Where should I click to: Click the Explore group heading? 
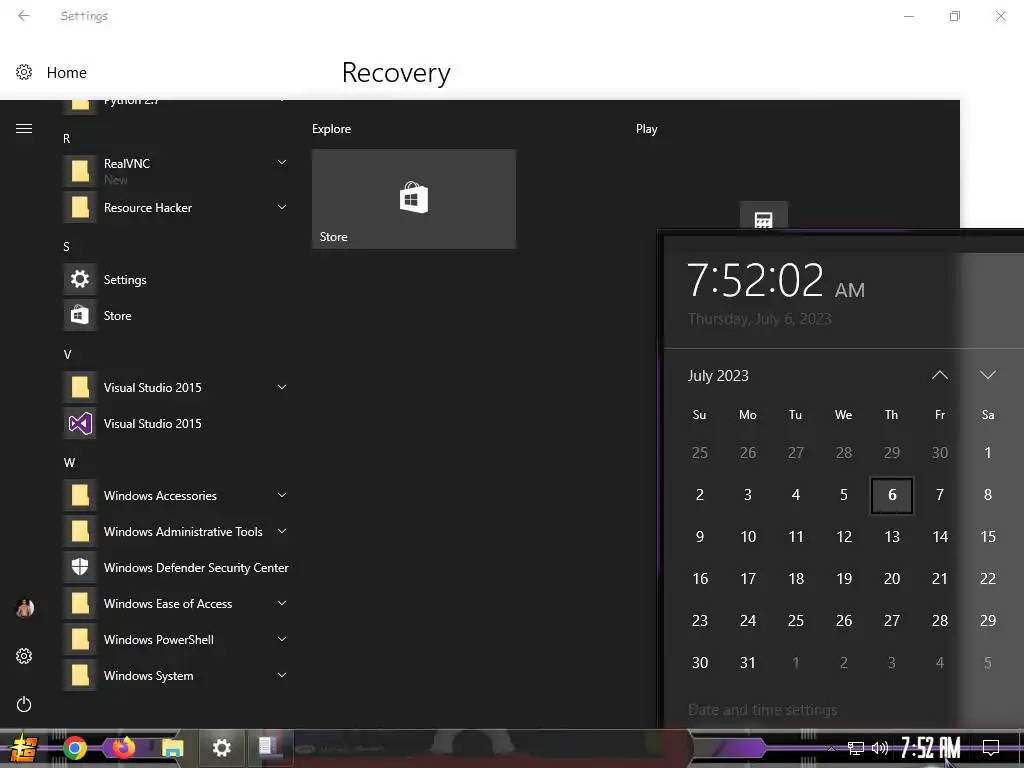tap(331, 129)
